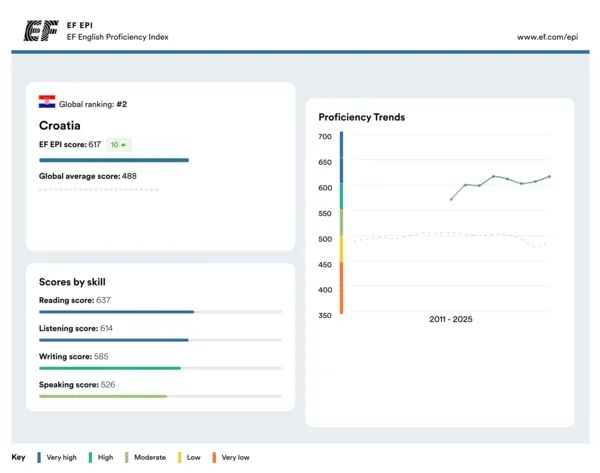Click the EF EPI score progress bar

coord(114,160)
